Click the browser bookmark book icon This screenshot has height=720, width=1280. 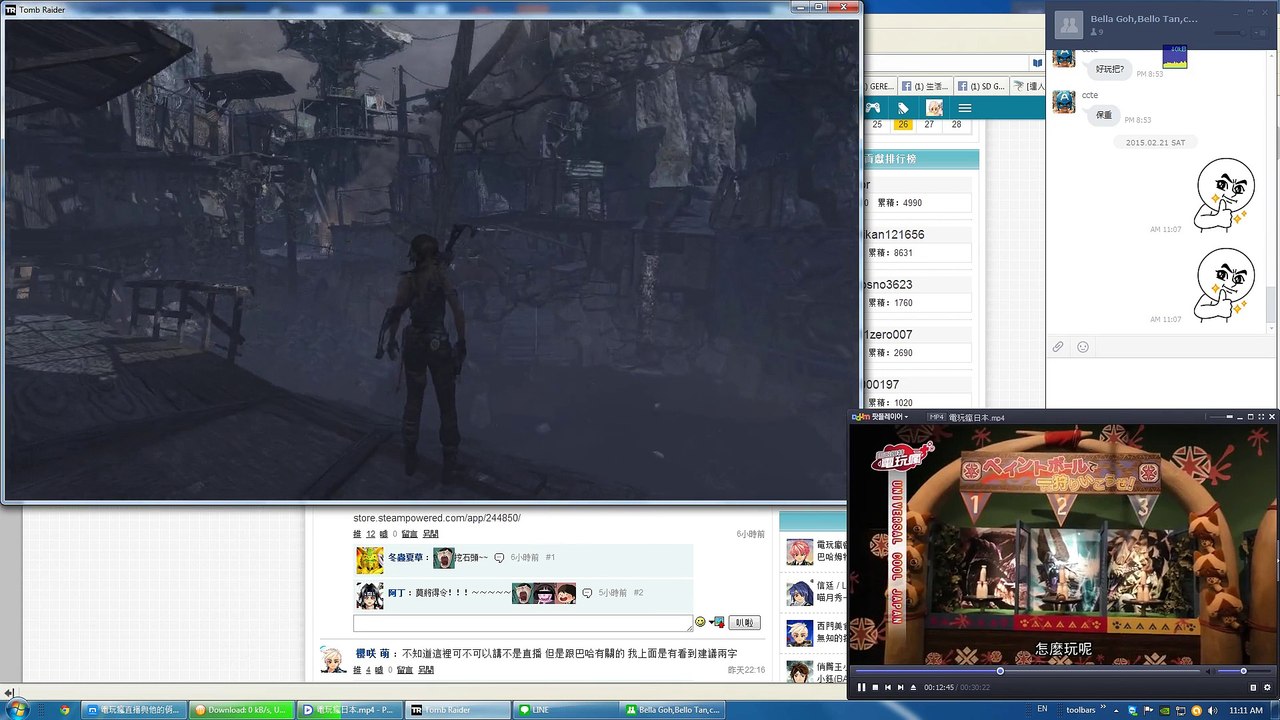click(x=1037, y=63)
